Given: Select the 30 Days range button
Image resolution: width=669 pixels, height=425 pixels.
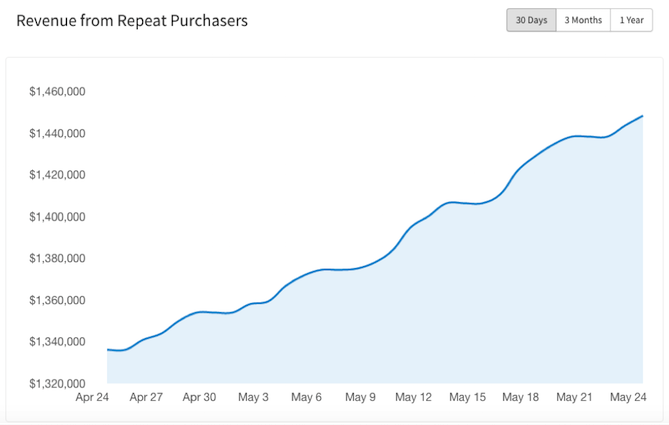Looking at the screenshot, I should pyautogui.click(x=531, y=20).
